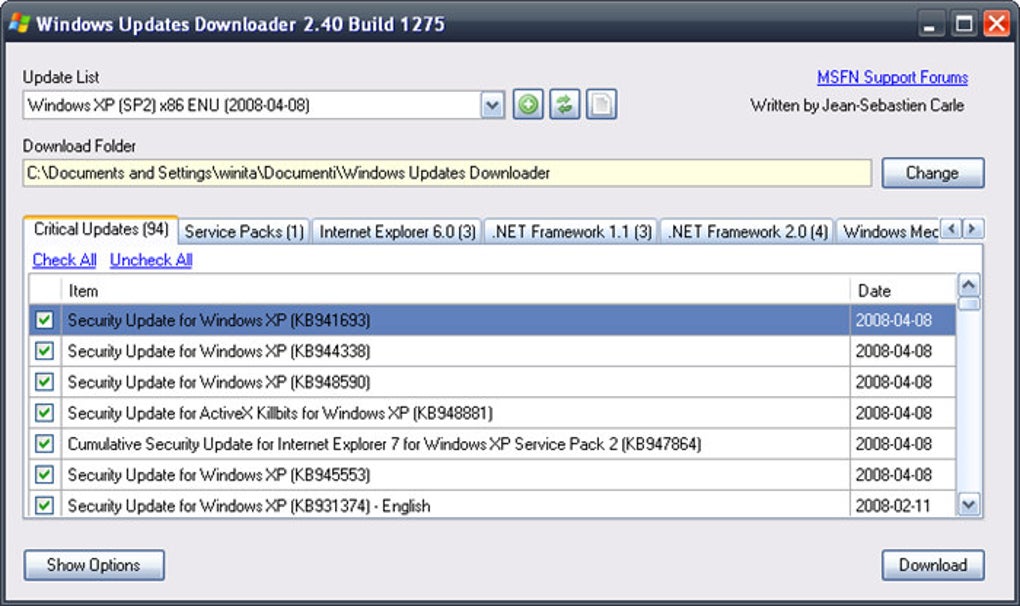Switch to .NET Framework 1.1 (3) tab

[x=572, y=232]
